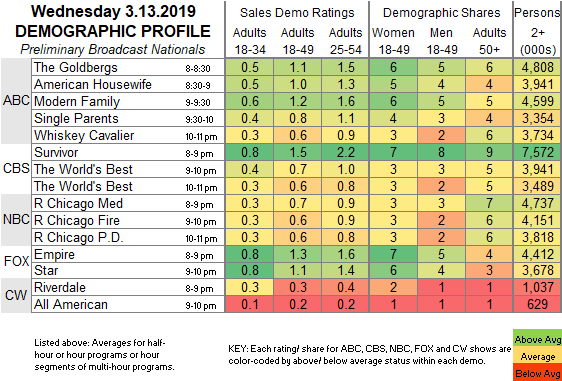Click the Persons 2+ column header
Screen dimensions: 562x381
point(538,30)
